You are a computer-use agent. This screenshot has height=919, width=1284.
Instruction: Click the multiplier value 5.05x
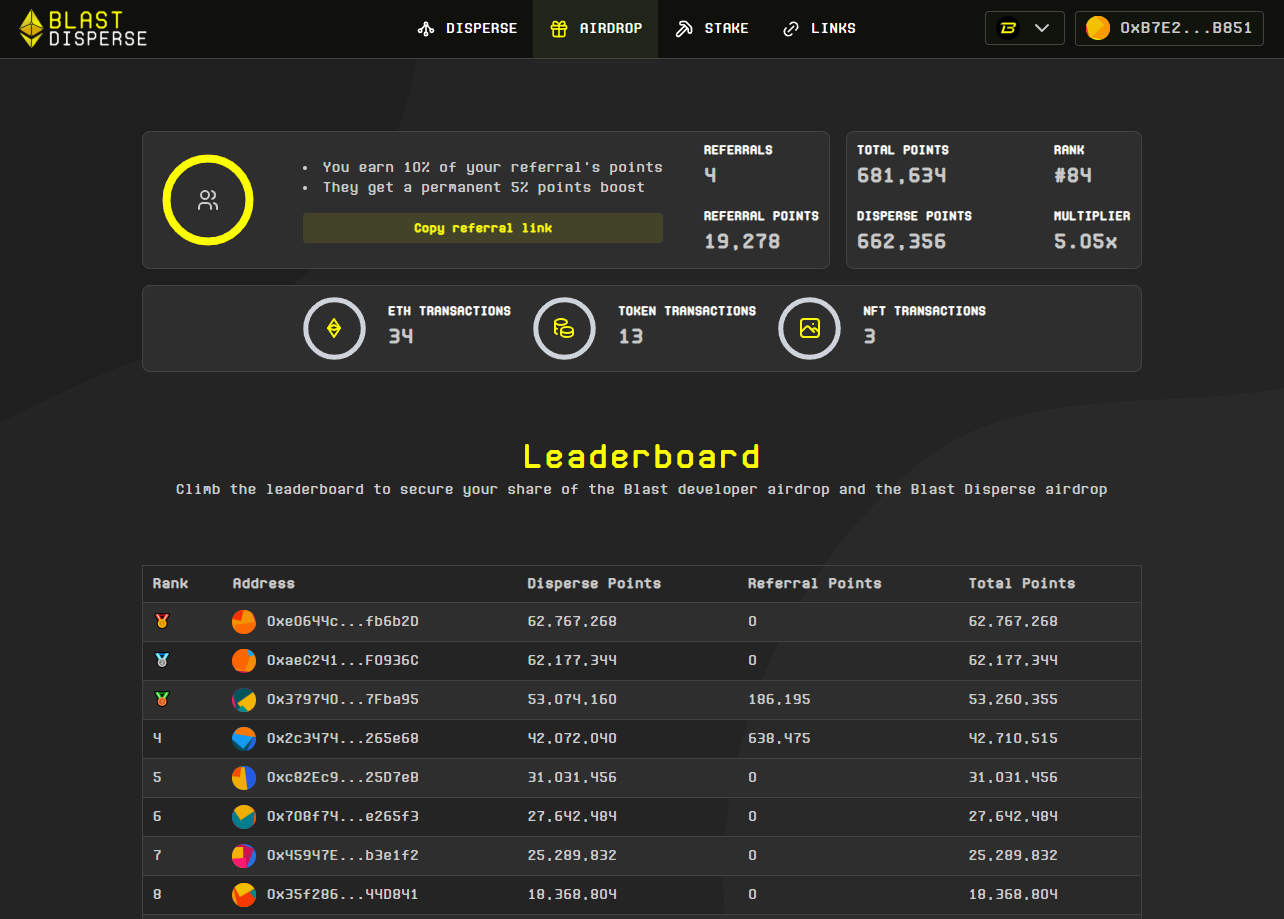[1085, 242]
